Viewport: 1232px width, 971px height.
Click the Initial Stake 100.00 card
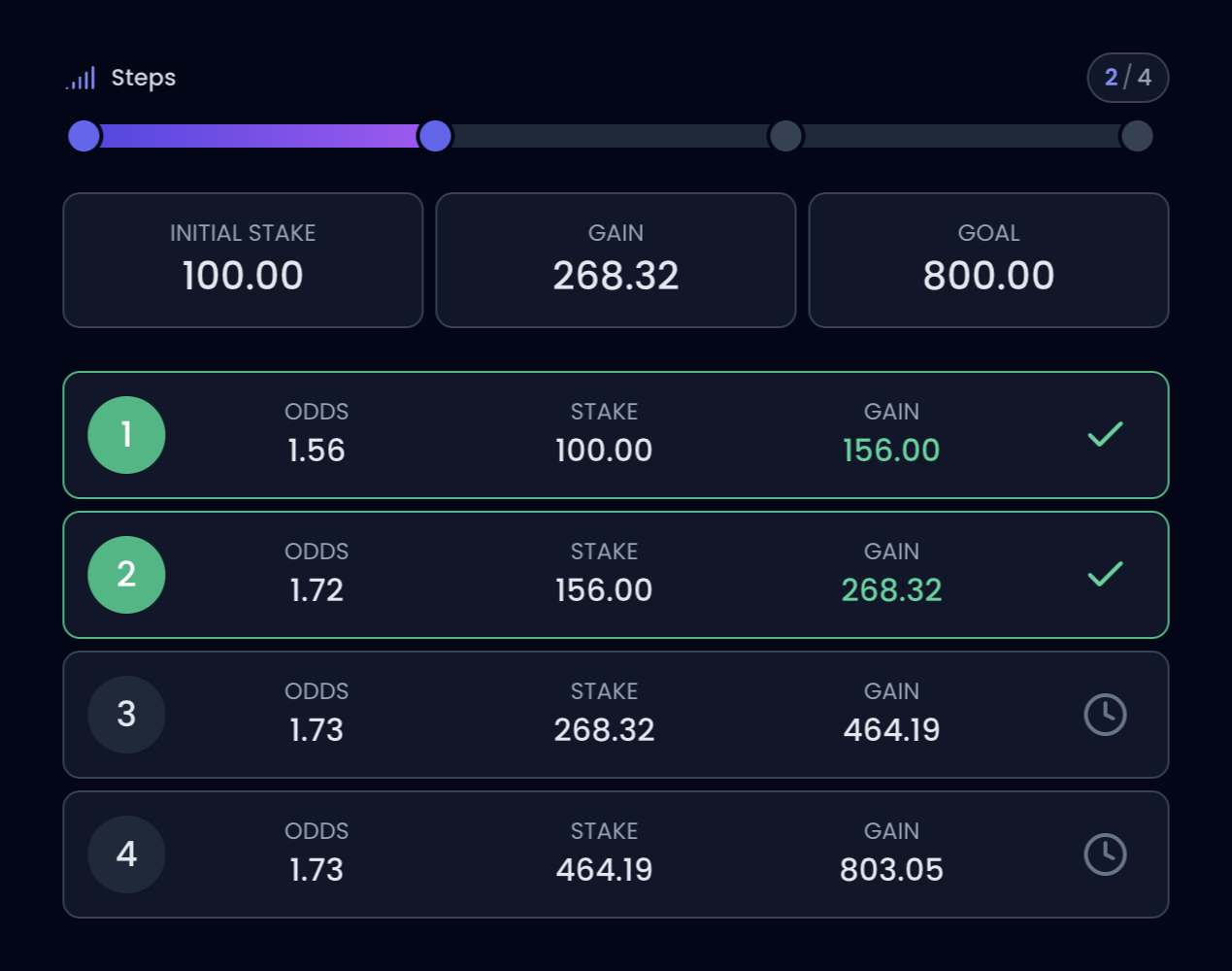[x=243, y=260]
